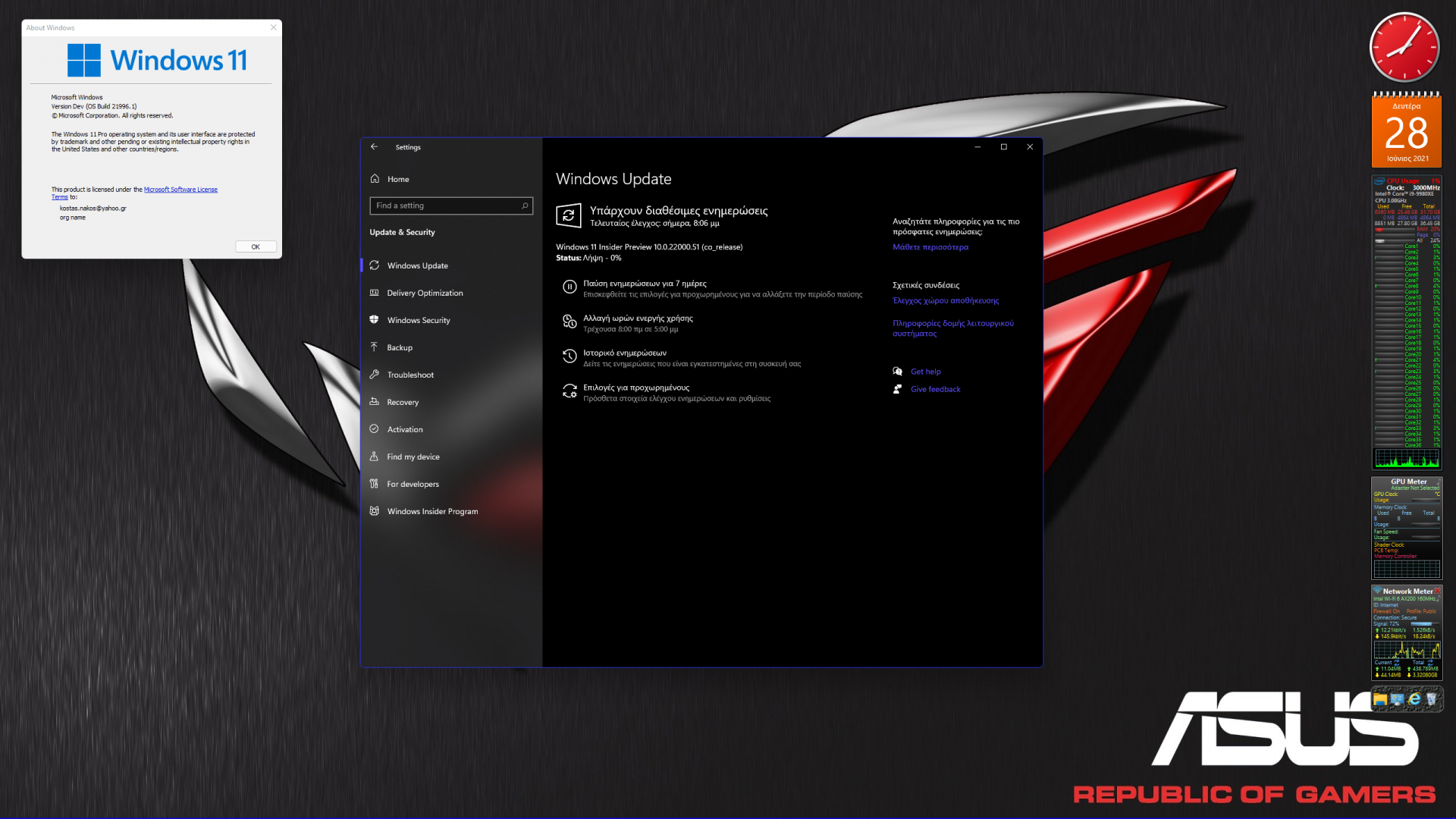
Task: Open Find my device settings
Action: click(x=450, y=457)
